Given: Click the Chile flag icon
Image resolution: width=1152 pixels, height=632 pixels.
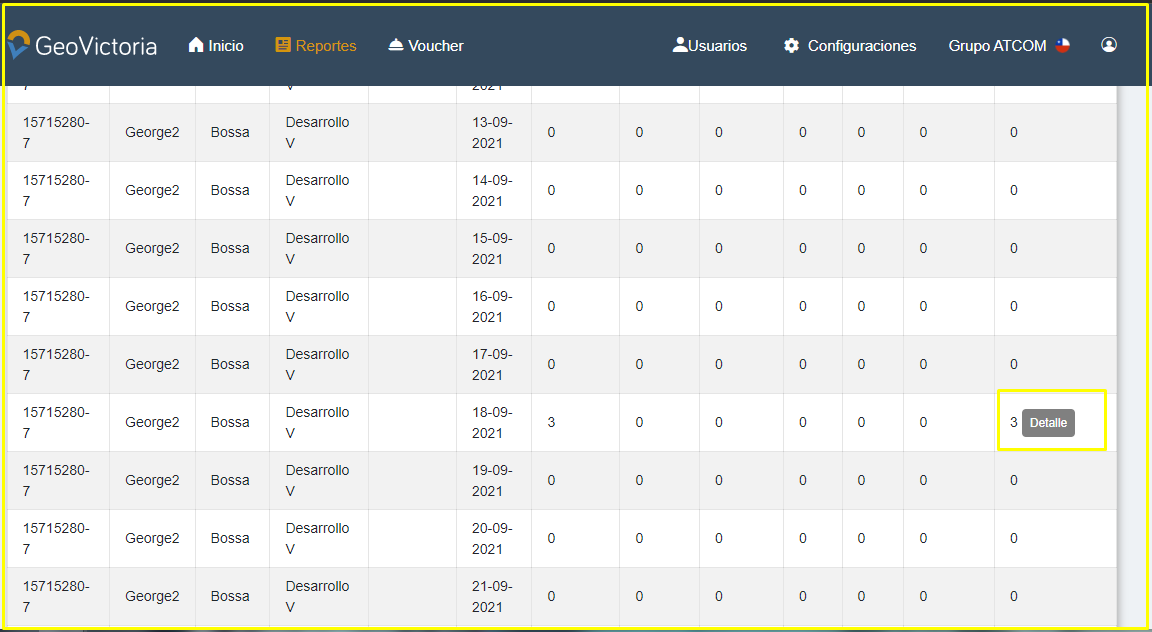Looking at the screenshot, I should pos(1062,45).
